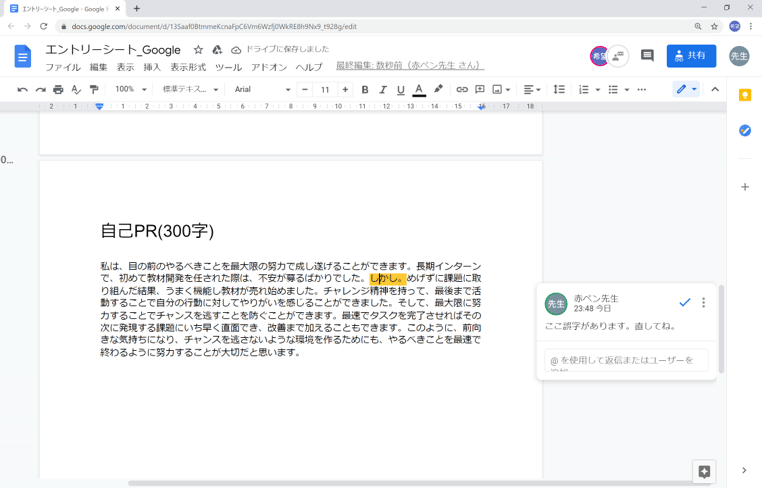Screen dimensions: 762x488
Task: Open the highlight color marker
Action: pyautogui.click(x=438, y=89)
